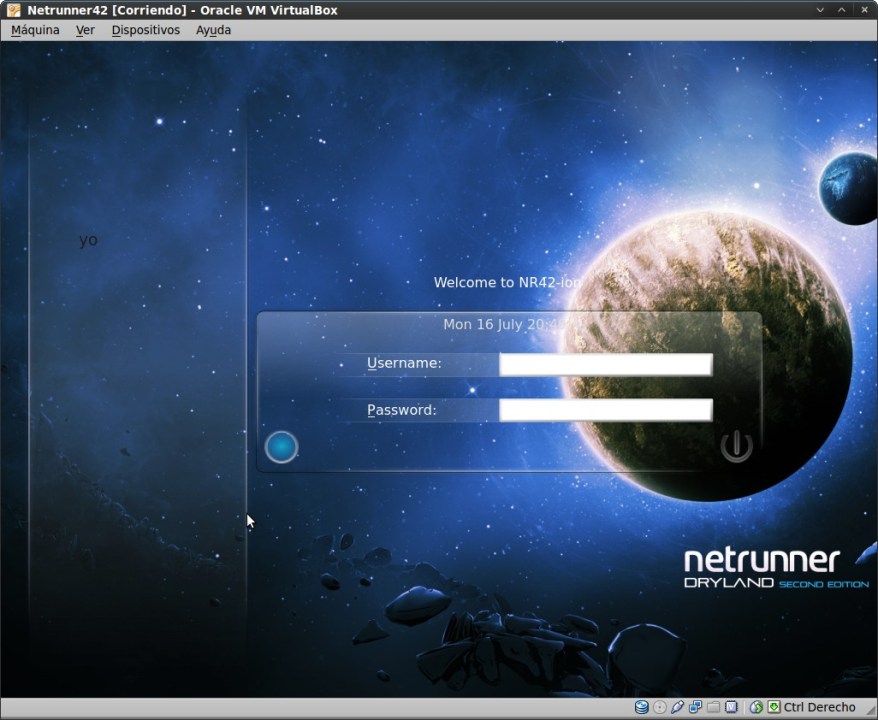Open the Dispositivos menu

(x=145, y=30)
